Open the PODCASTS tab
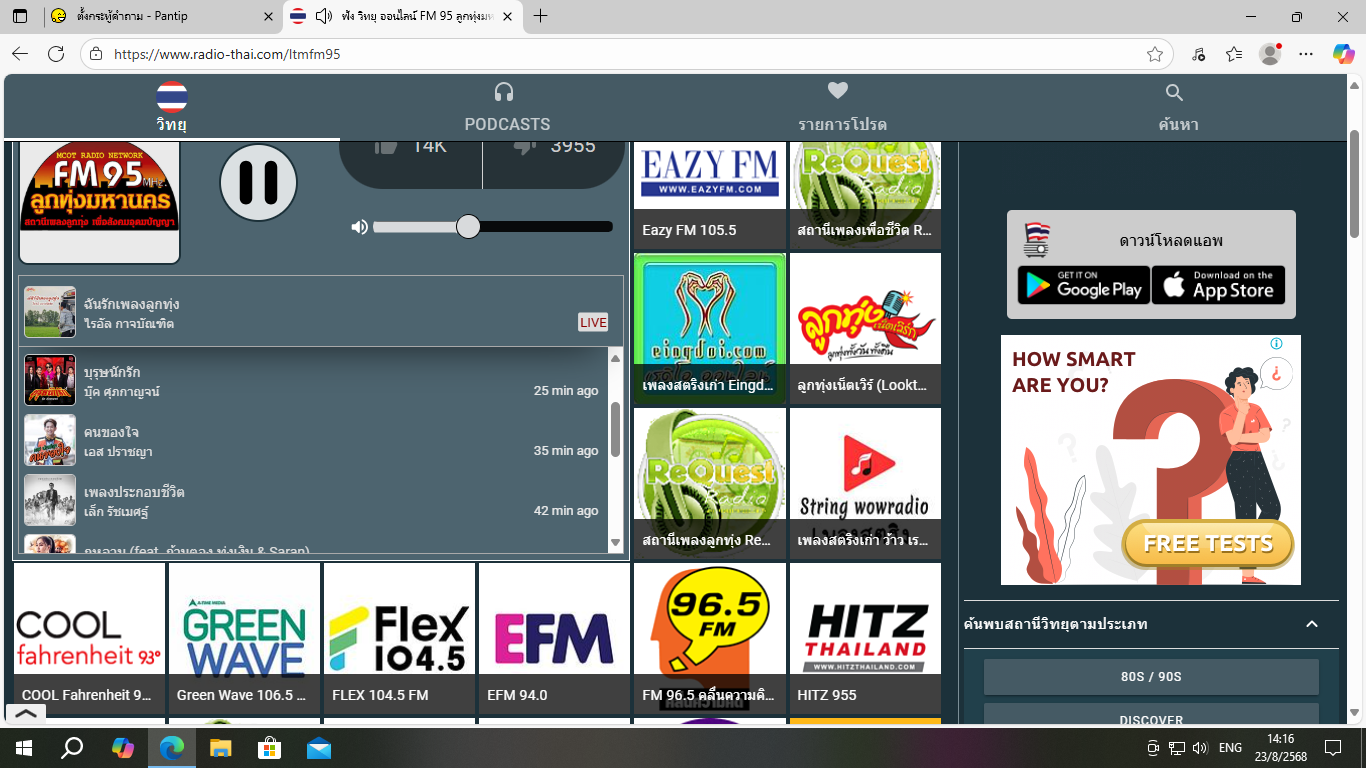1366x768 pixels. (x=507, y=108)
